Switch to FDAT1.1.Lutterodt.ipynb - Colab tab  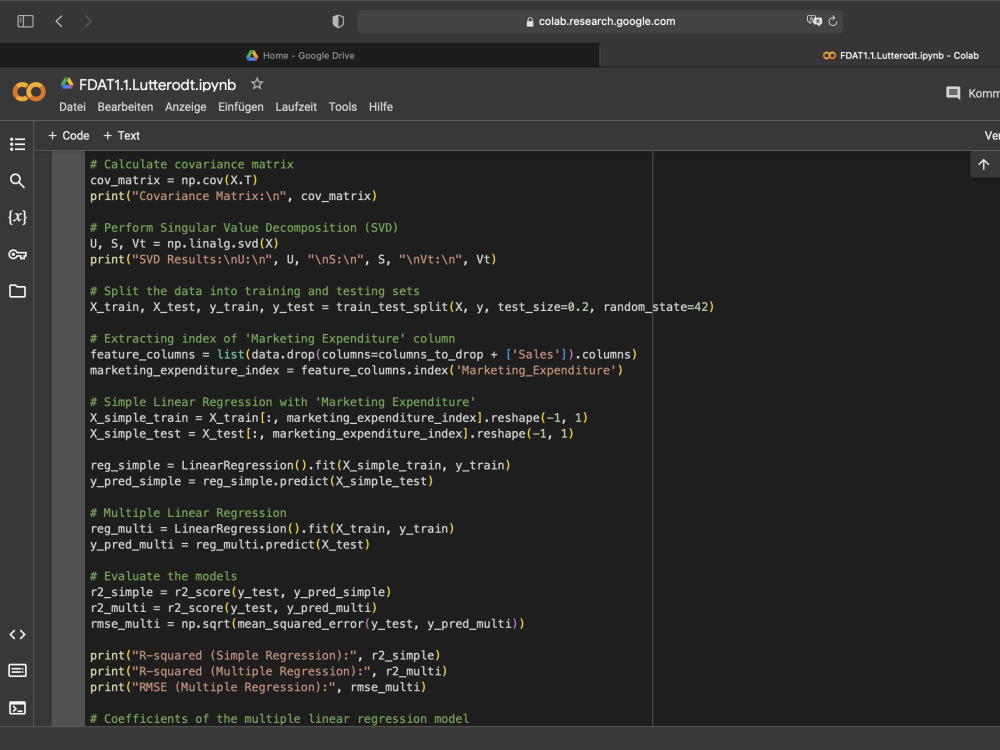click(x=900, y=55)
